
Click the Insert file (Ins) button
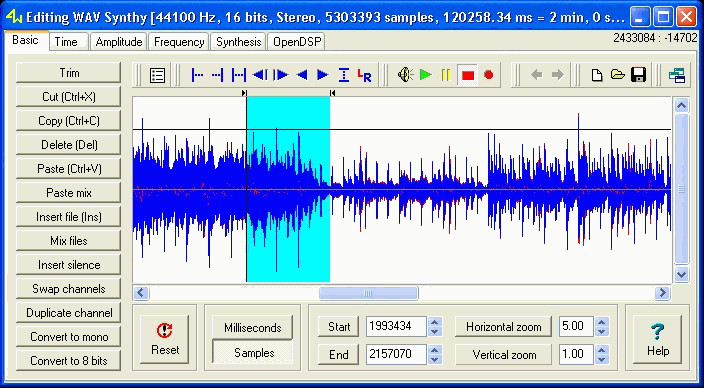tap(69, 217)
